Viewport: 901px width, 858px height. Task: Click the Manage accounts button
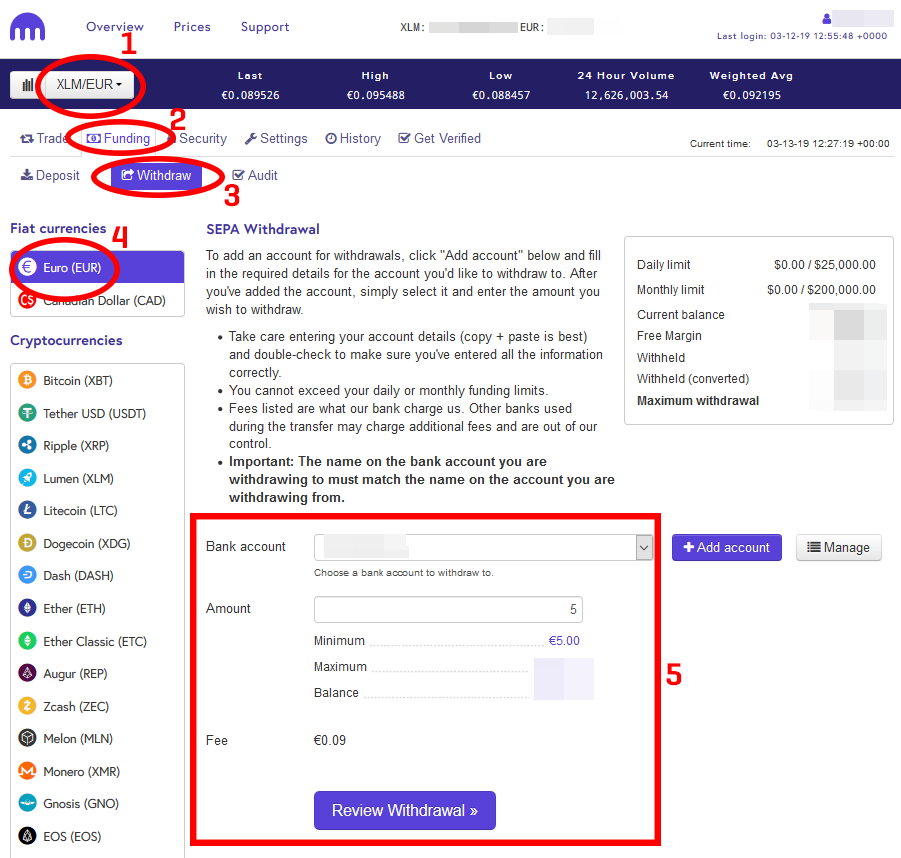[838, 547]
